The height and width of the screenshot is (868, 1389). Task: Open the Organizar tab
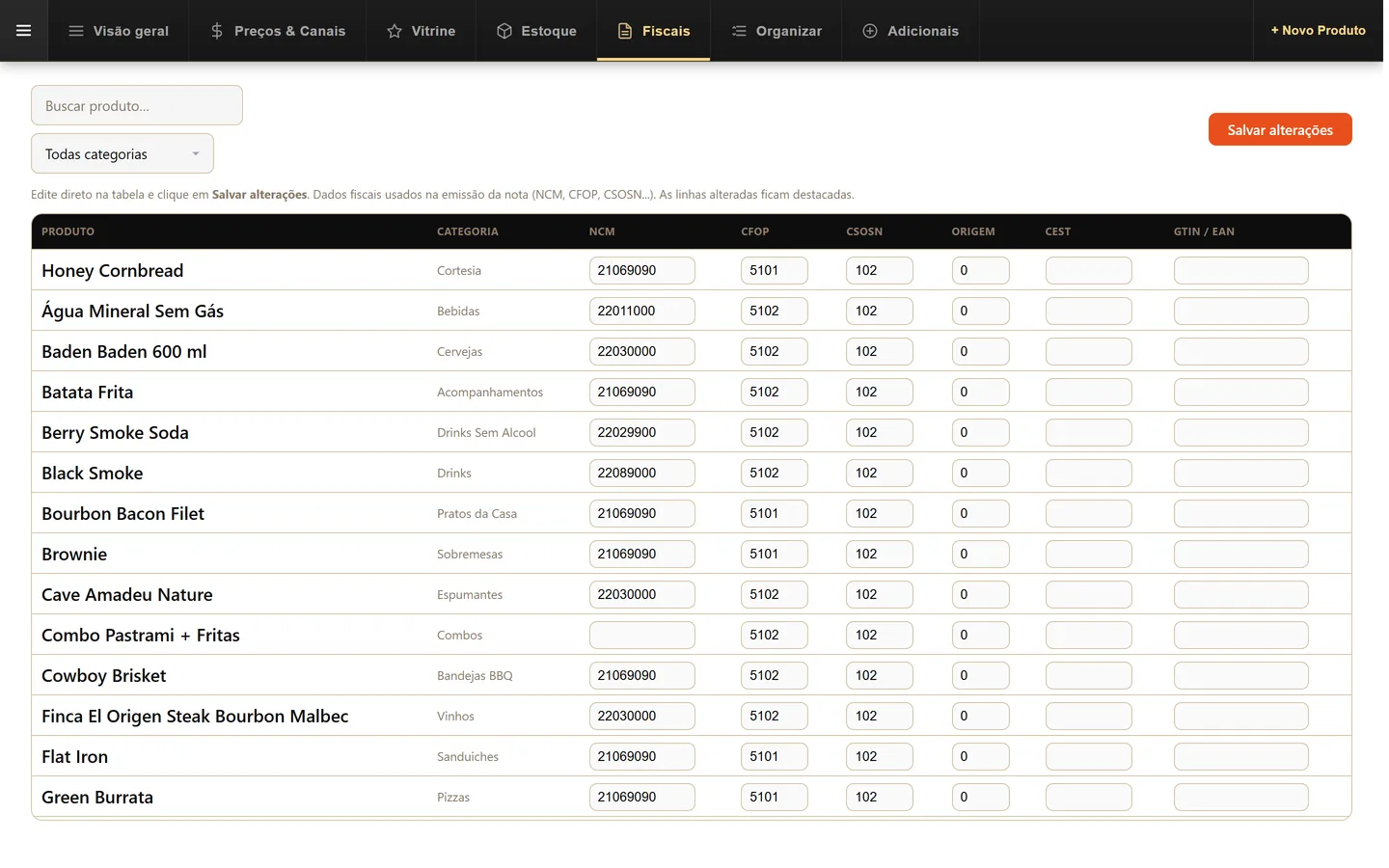[x=776, y=31]
